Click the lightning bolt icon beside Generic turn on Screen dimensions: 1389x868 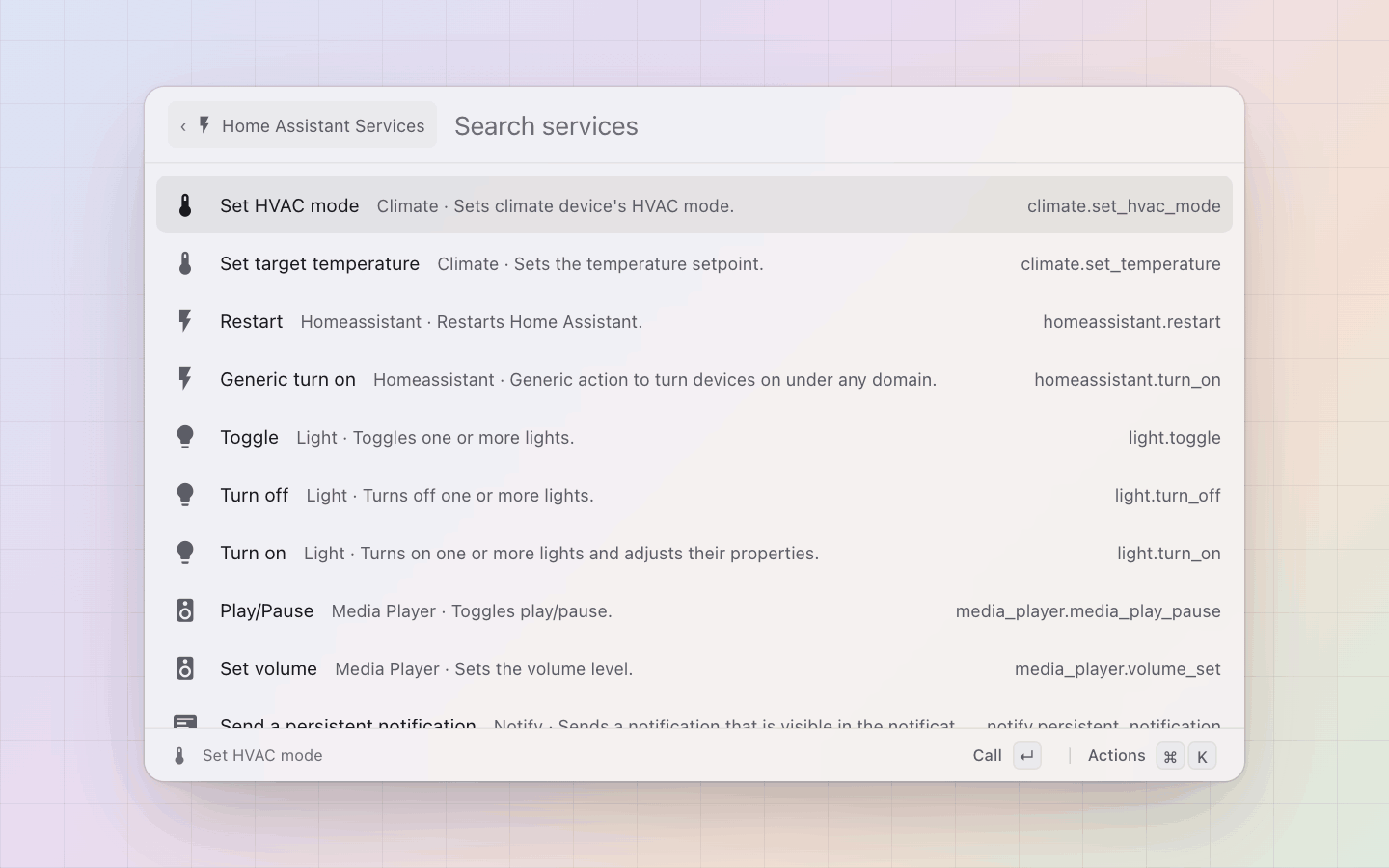185,379
